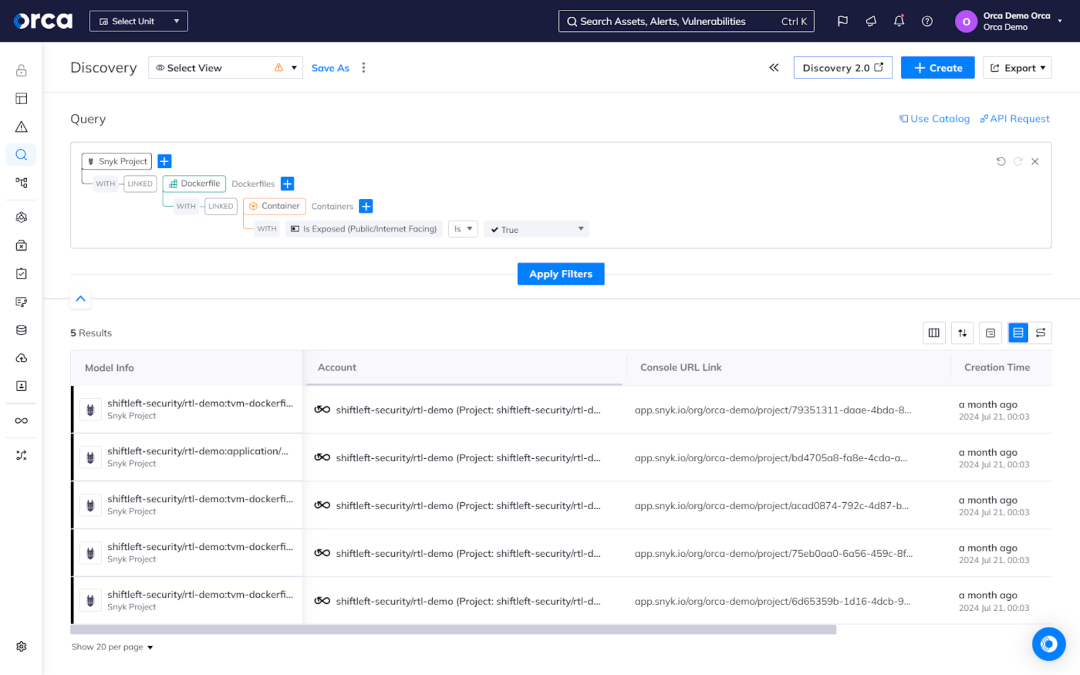
Task: Open the alerts triangle icon in sidebar
Action: [x=21, y=127]
